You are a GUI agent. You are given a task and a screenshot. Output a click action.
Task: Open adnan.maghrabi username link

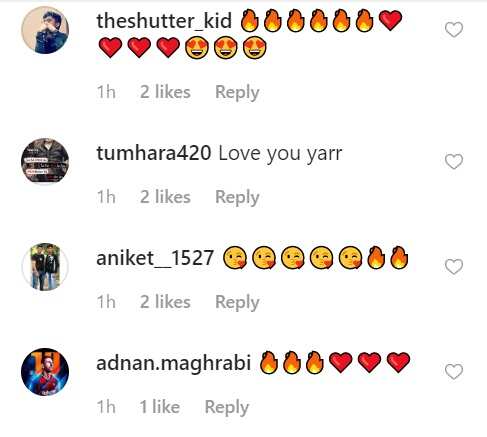click(x=173, y=363)
